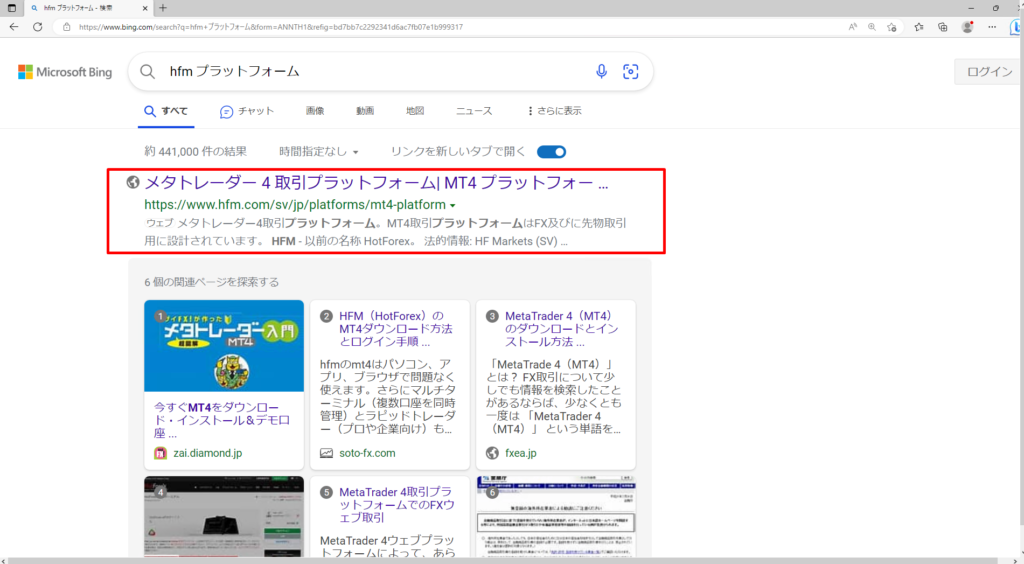This screenshot has height=564, width=1024.
Task: Open MetaTrader 4（MT4）のダウンロード link
Action: 562,329
